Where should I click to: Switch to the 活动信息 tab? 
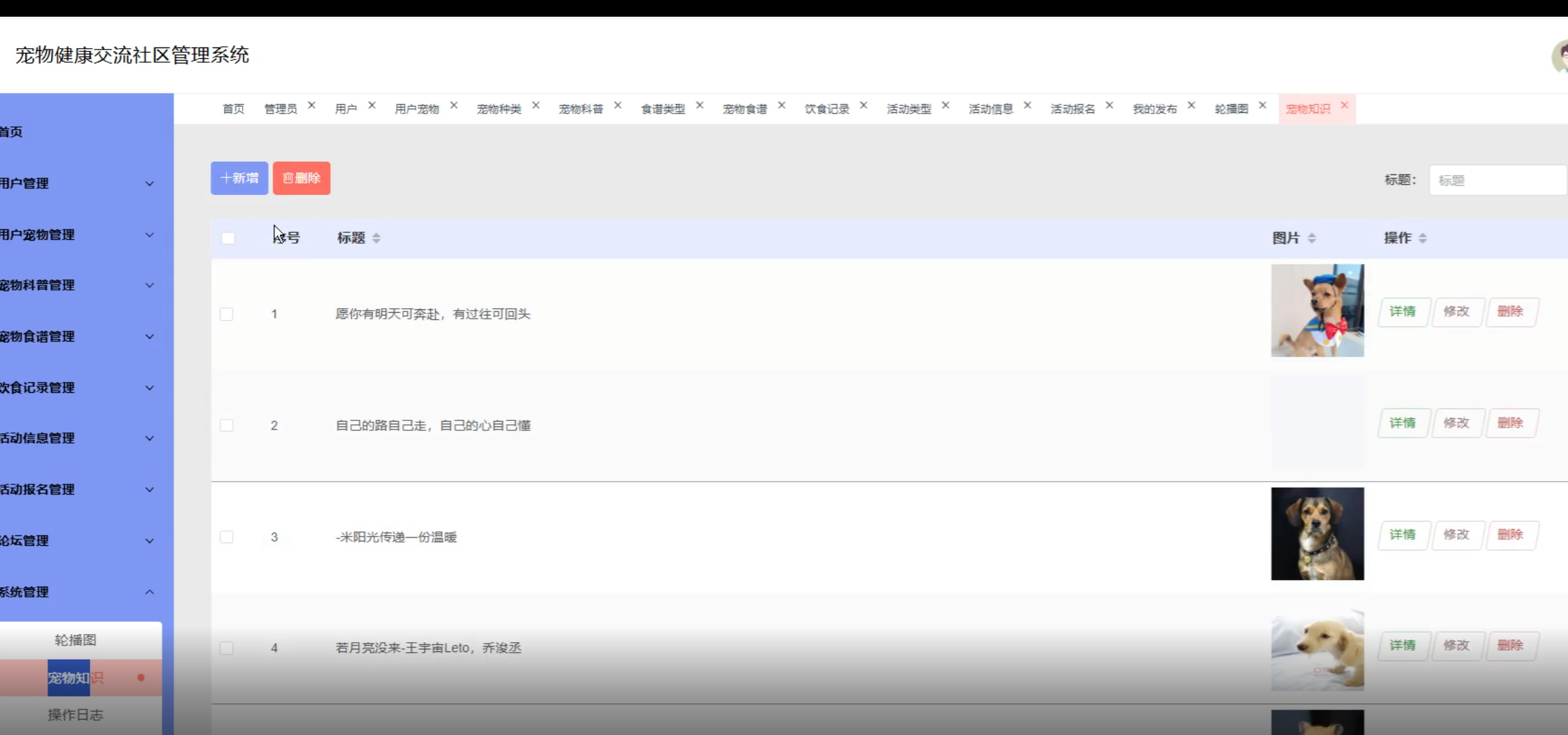(991, 109)
